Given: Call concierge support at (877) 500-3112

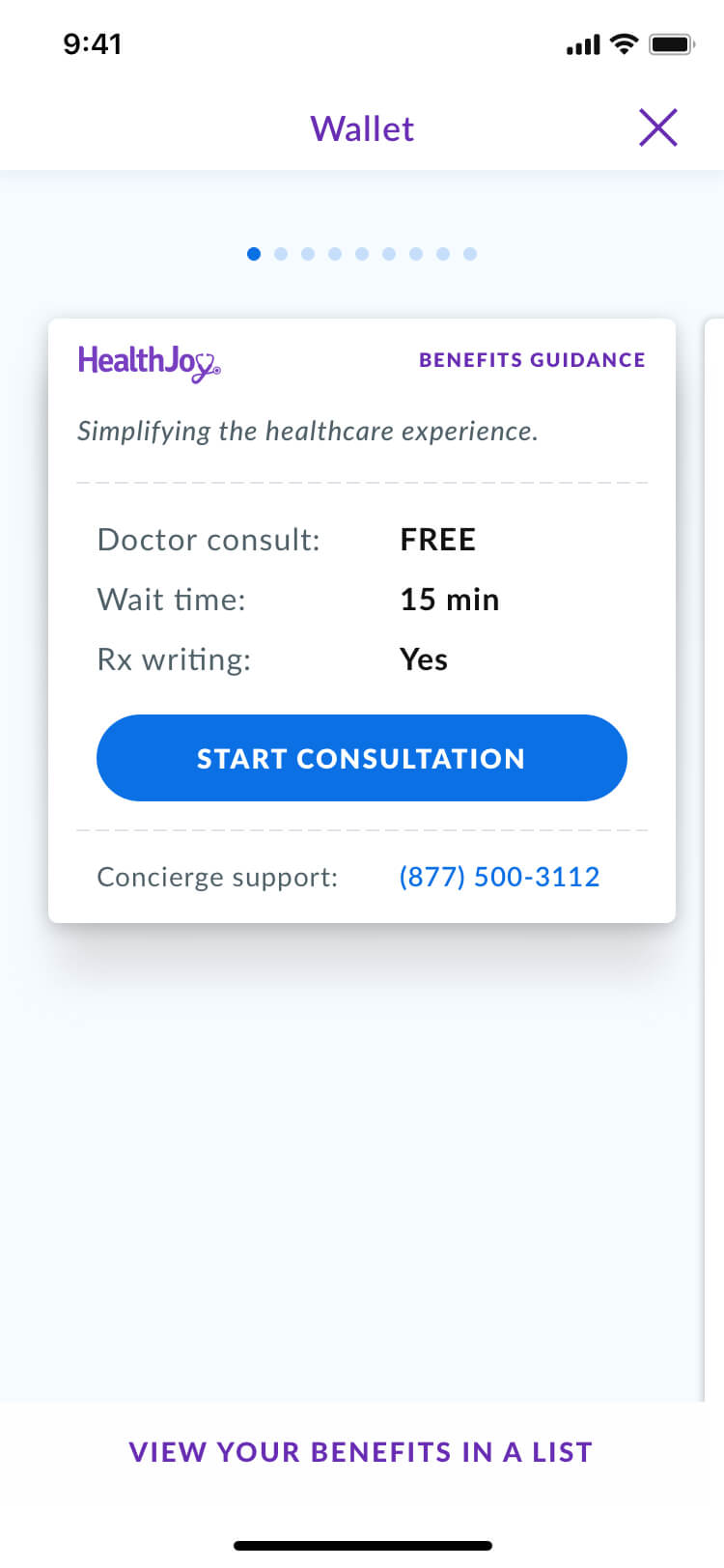Looking at the screenshot, I should point(499,877).
